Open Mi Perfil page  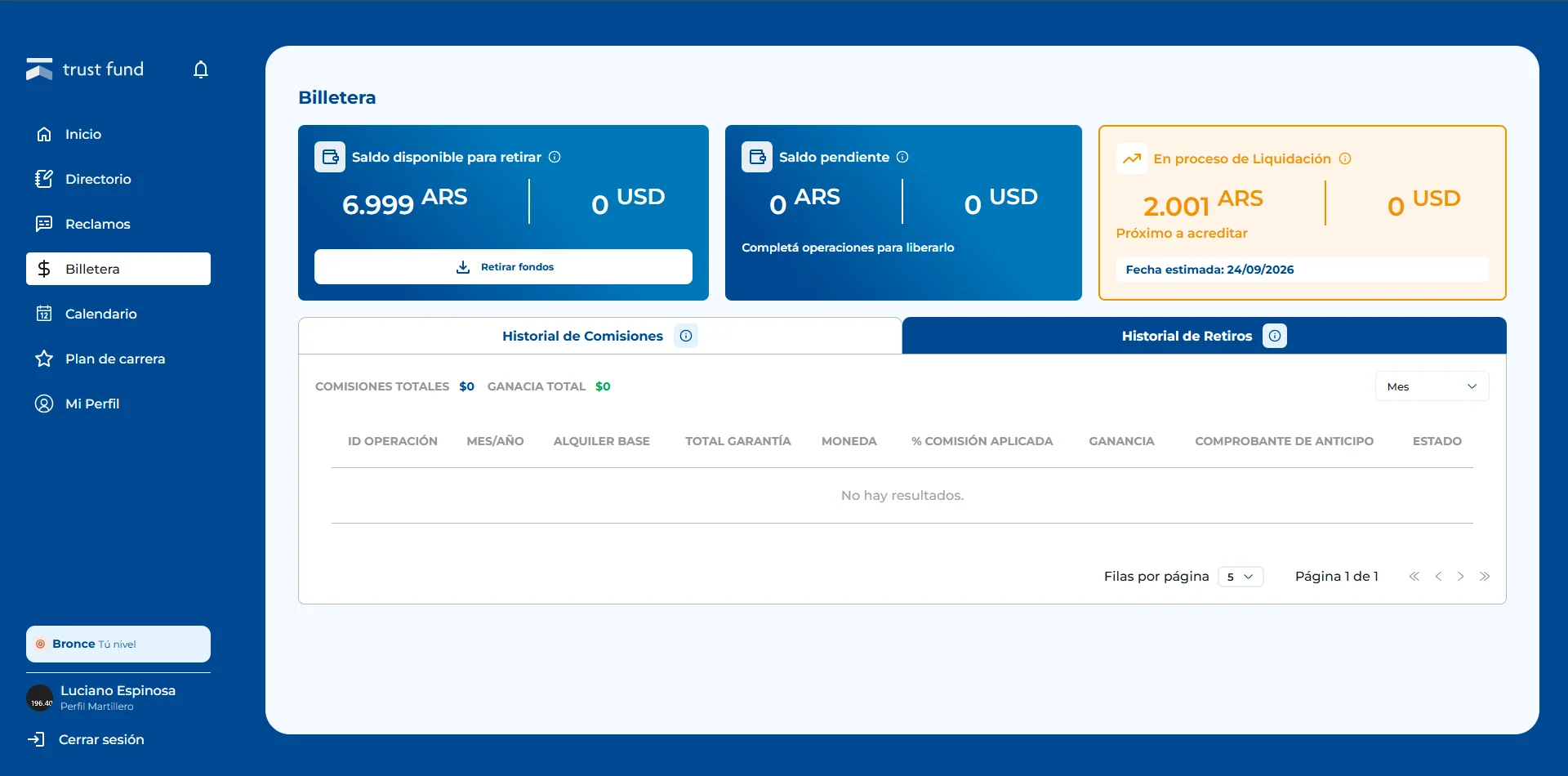coord(118,404)
